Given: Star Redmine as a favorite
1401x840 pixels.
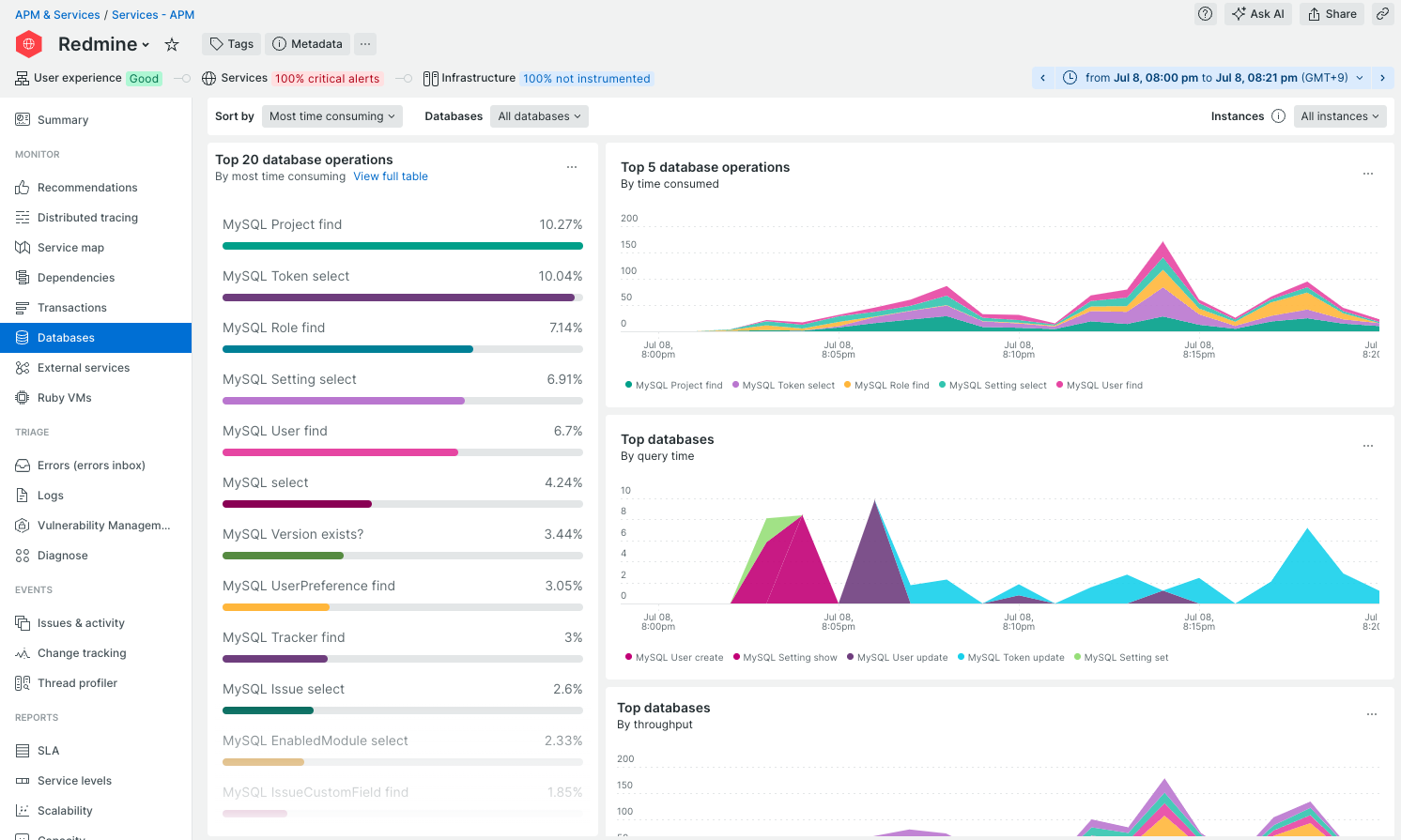Looking at the screenshot, I should tap(172, 44).
